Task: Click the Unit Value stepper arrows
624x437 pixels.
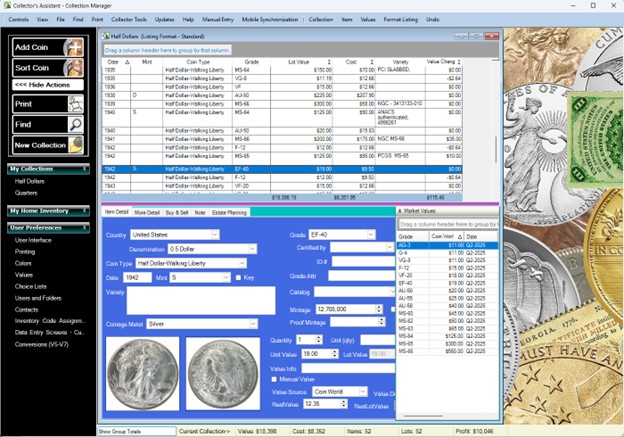Action: (335, 354)
